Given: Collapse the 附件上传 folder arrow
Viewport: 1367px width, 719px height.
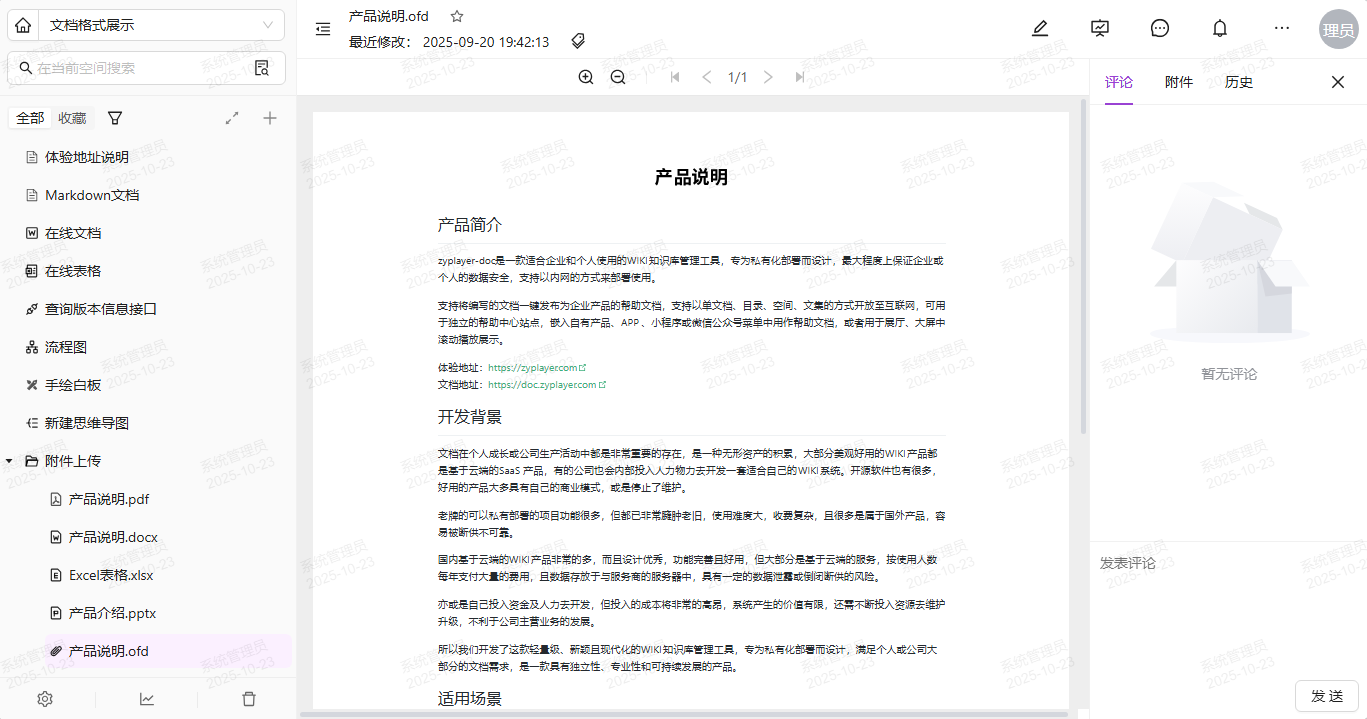Looking at the screenshot, I should [9, 461].
